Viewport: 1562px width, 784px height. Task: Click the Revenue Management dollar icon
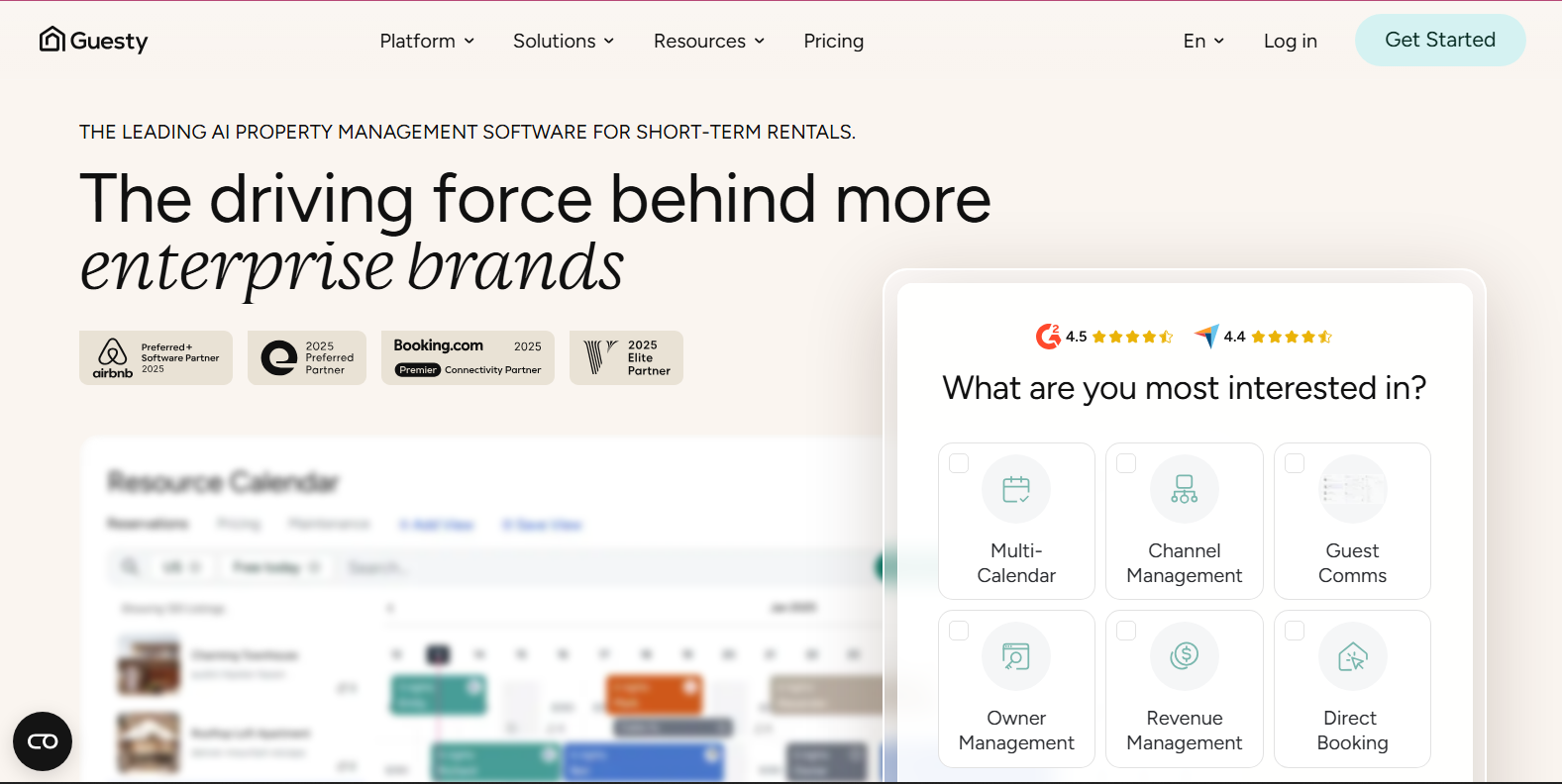(1185, 656)
